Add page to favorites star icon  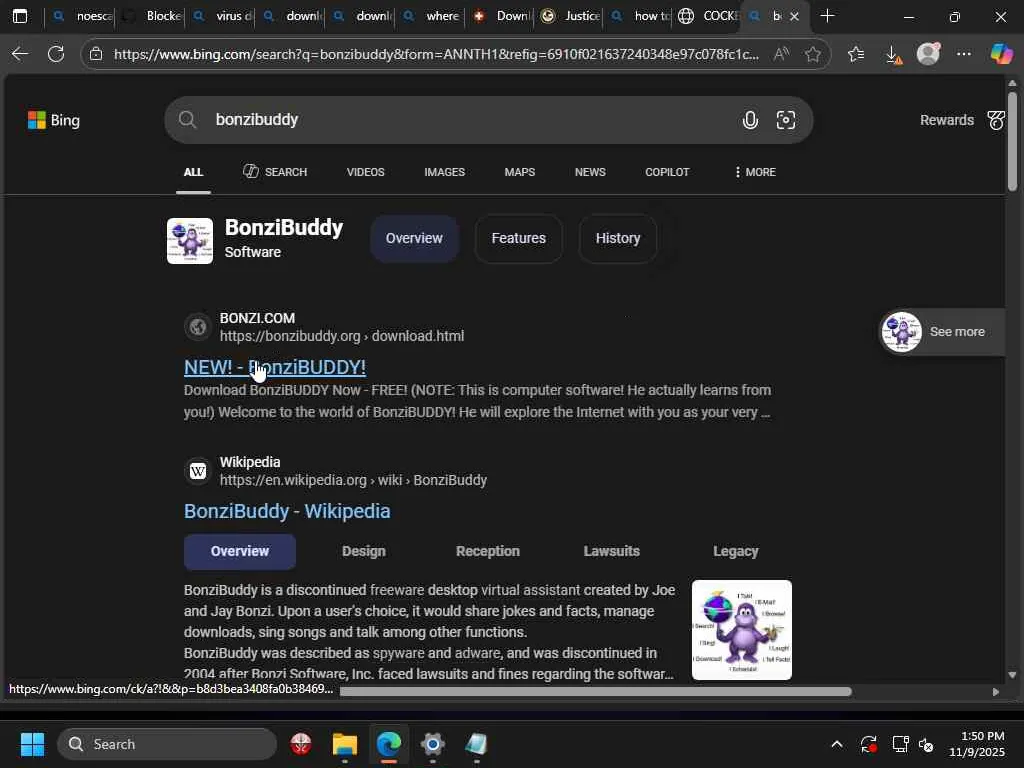[x=812, y=54]
